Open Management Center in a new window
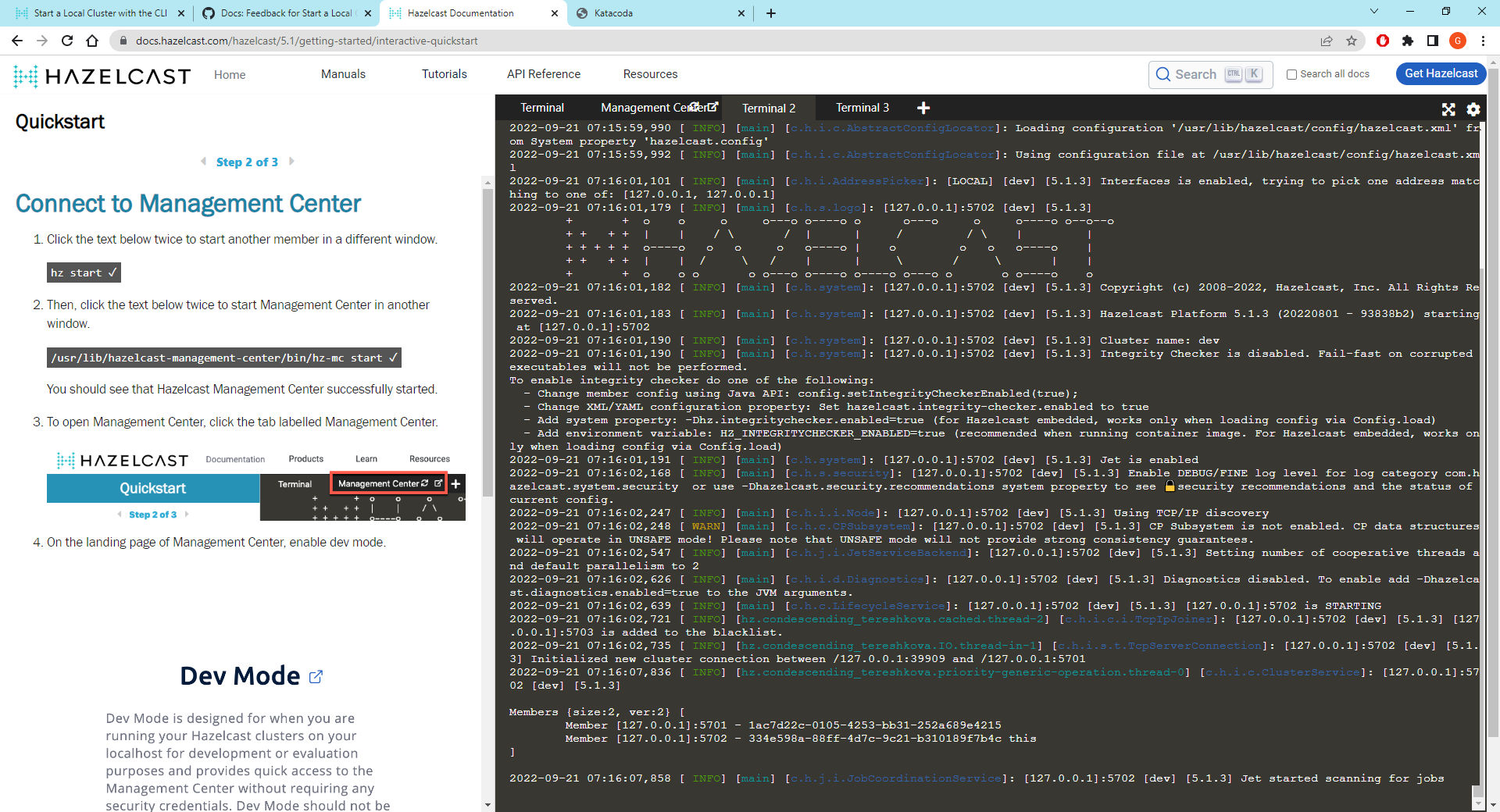The width and height of the screenshot is (1500, 812). coord(712,107)
